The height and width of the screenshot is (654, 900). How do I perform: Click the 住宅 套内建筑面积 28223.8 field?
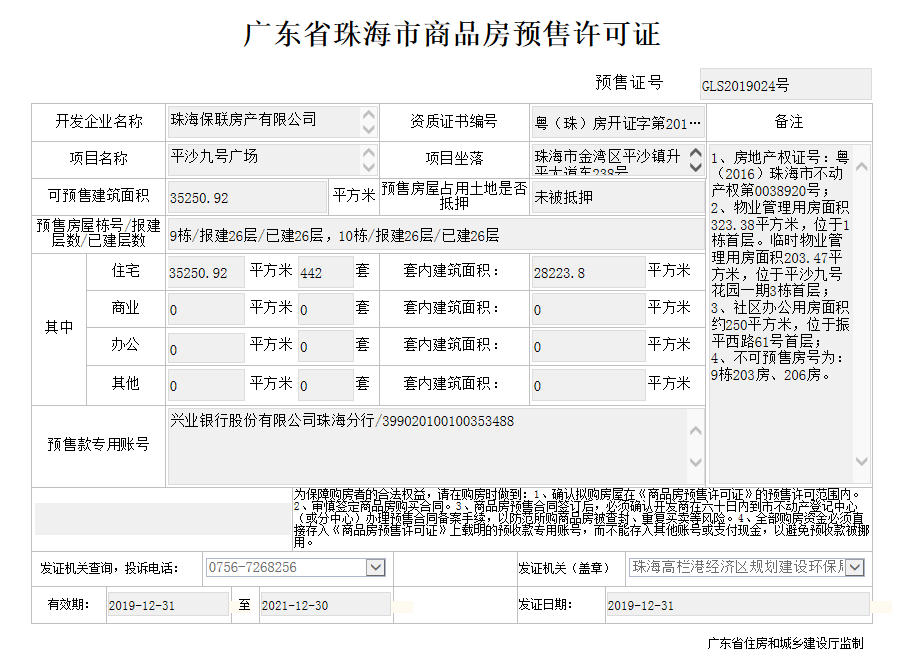click(x=586, y=272)
